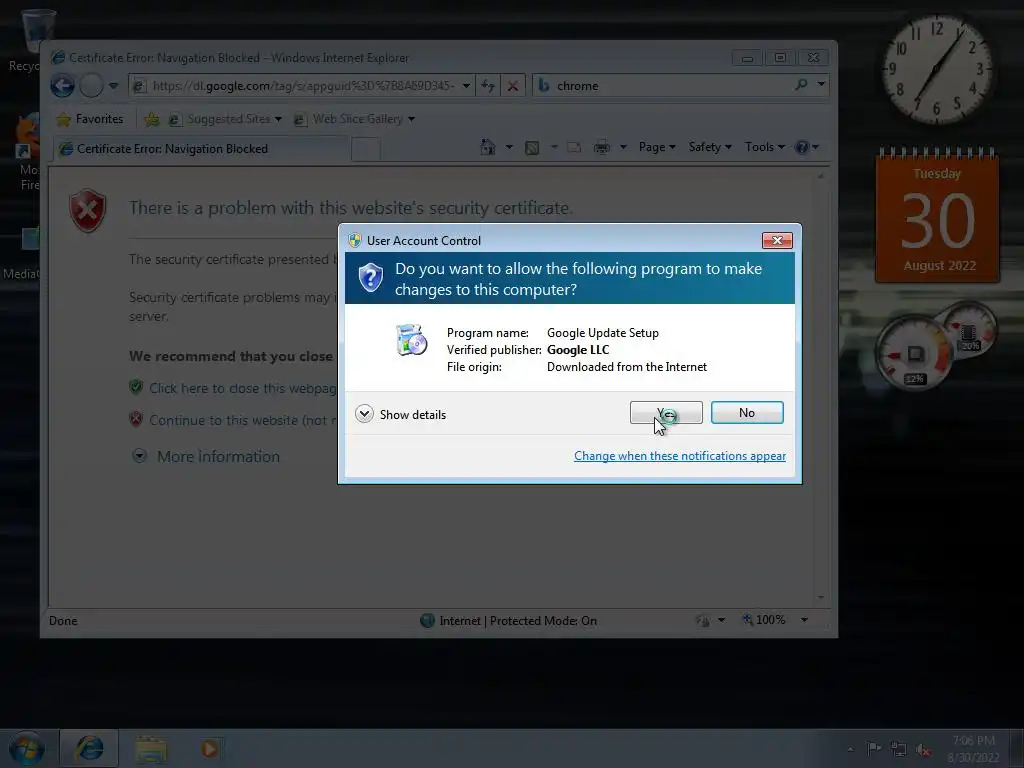This screenshot has height=768, width=1024.
Task: Click Internet Explorer taskbar icon
Action: tap(89, 748)
